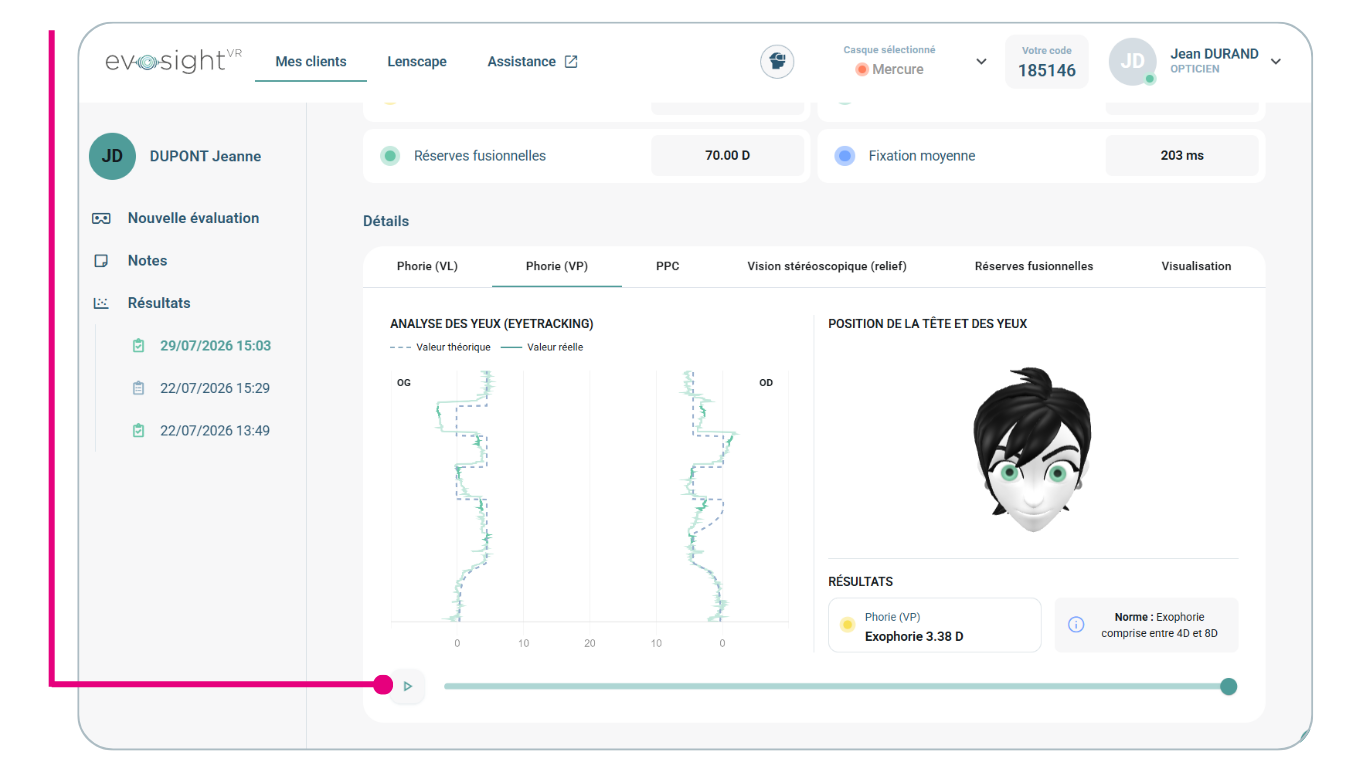Switch to the Phorie (VL) tab
This screenshot has height=772, width=1363.
tap(427, 266)
